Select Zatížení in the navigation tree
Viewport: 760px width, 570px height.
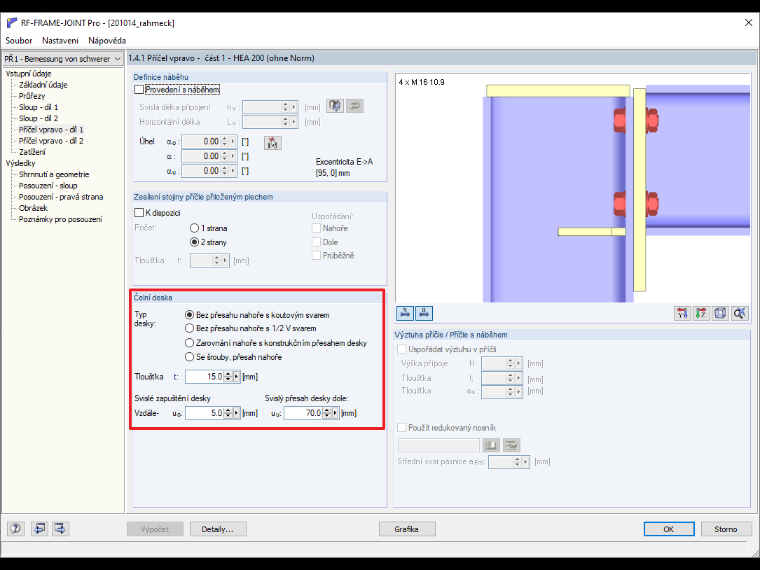(32, 152)
